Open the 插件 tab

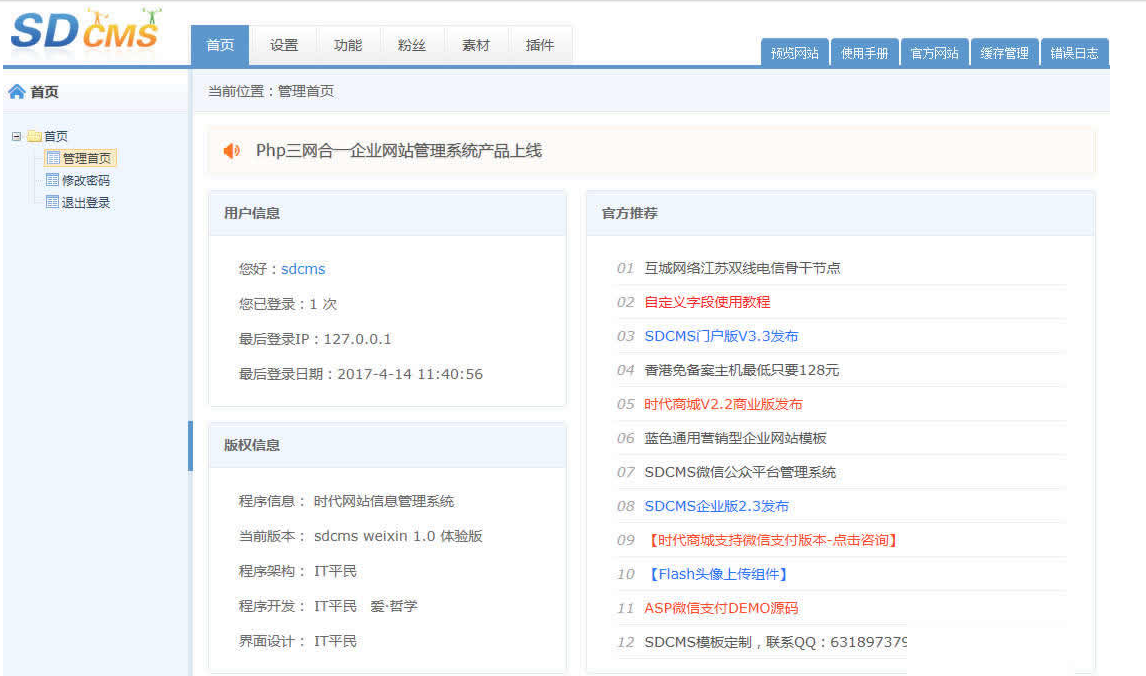[x=540, y=44]
